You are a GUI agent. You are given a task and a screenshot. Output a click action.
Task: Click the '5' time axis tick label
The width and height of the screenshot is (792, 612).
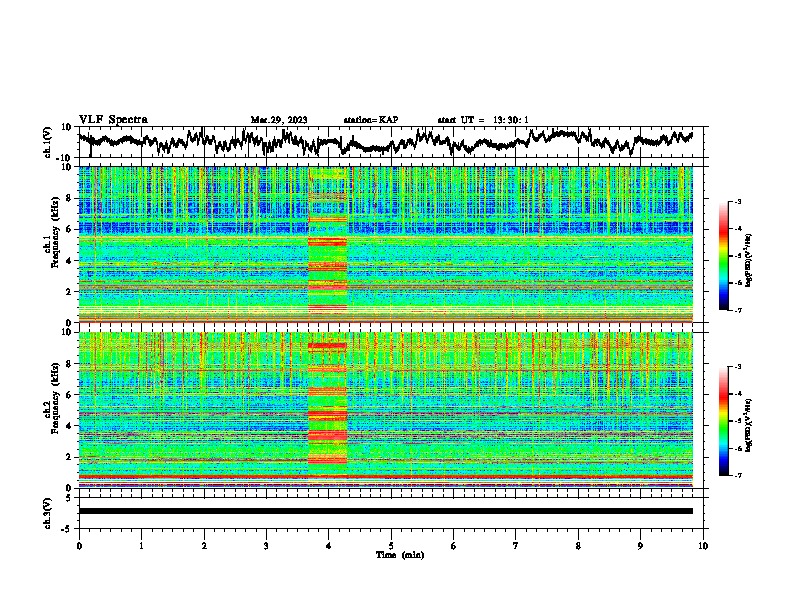pyautogui.click(x=391, y=546)
